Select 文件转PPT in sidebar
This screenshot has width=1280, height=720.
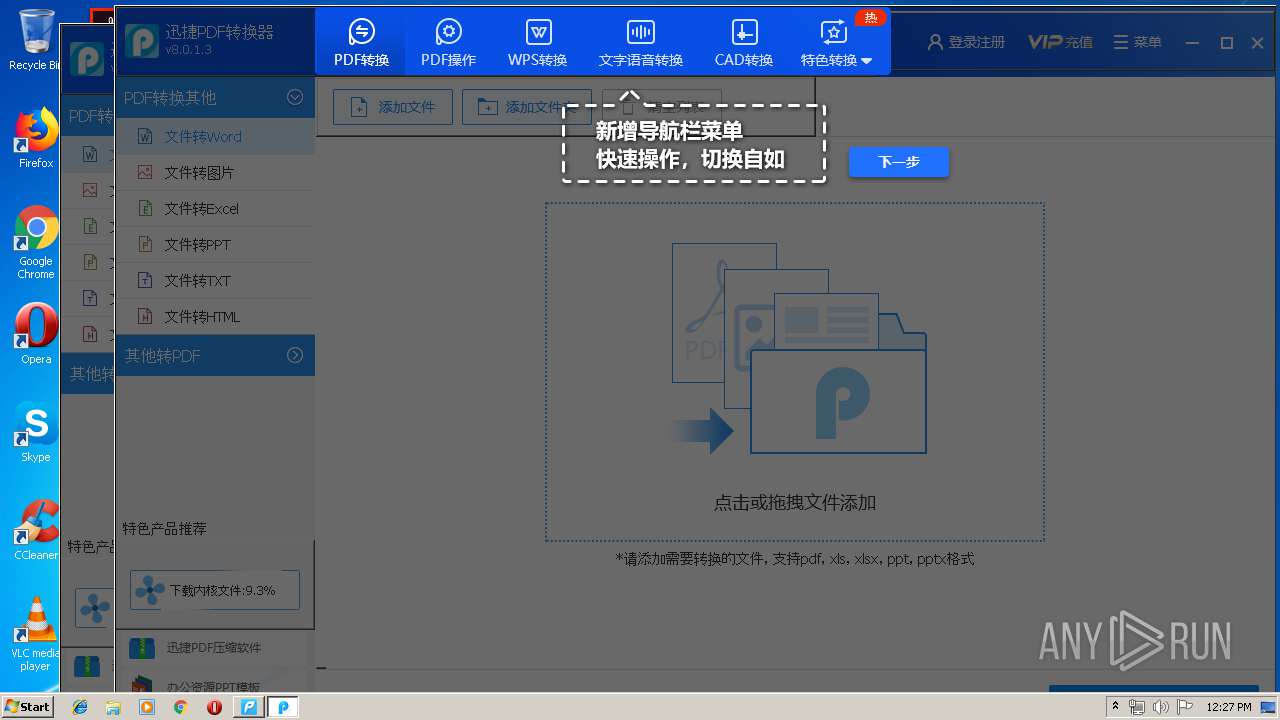pyautogui.click(x=215, y=244)
